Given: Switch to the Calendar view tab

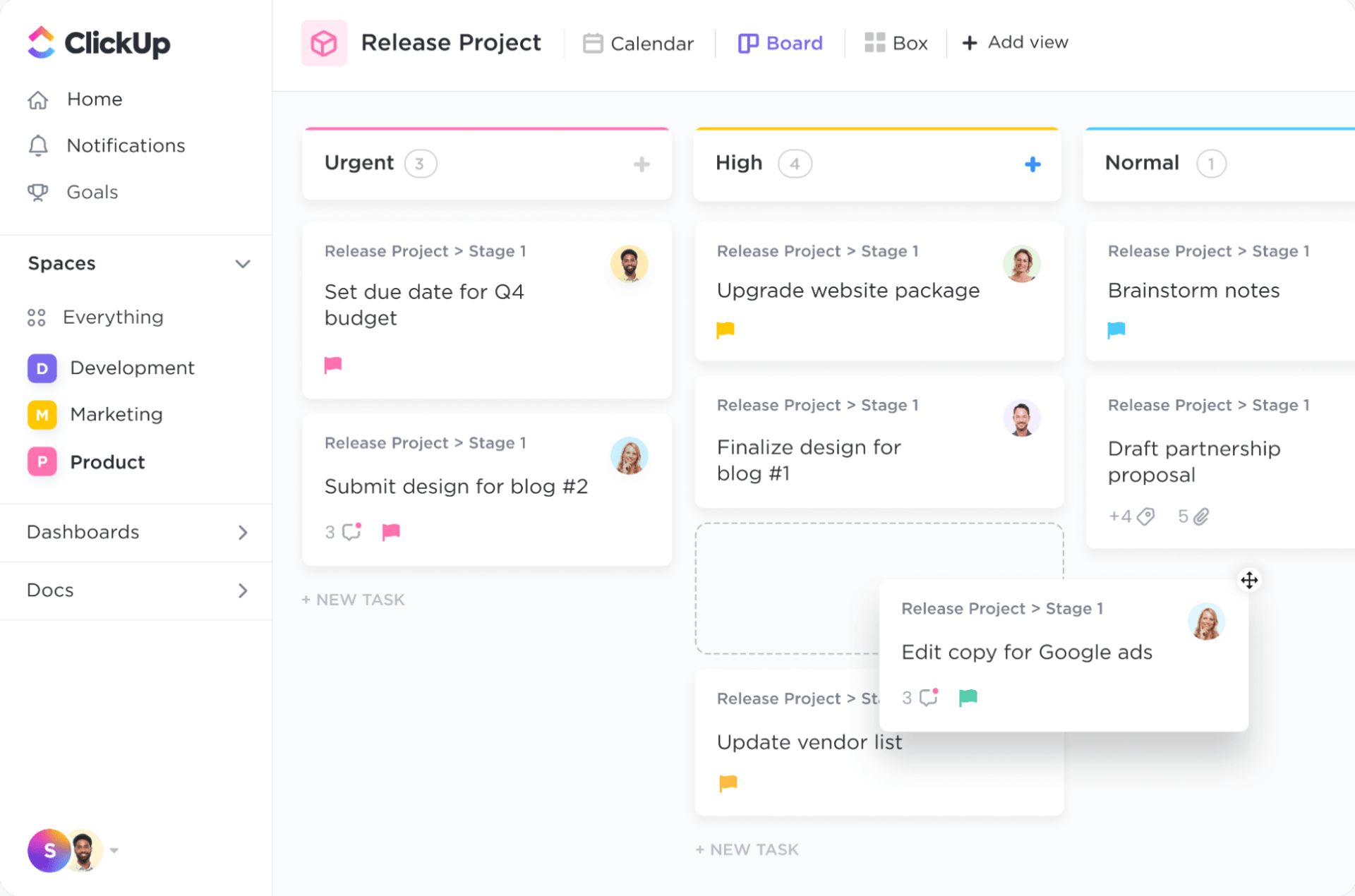Looking at the screenshot, I should coord(638,43).
